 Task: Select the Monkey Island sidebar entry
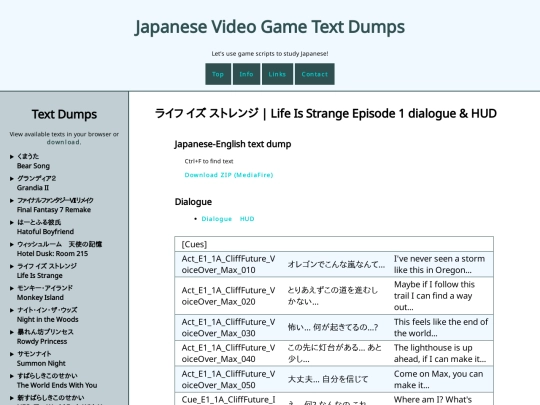45,293
